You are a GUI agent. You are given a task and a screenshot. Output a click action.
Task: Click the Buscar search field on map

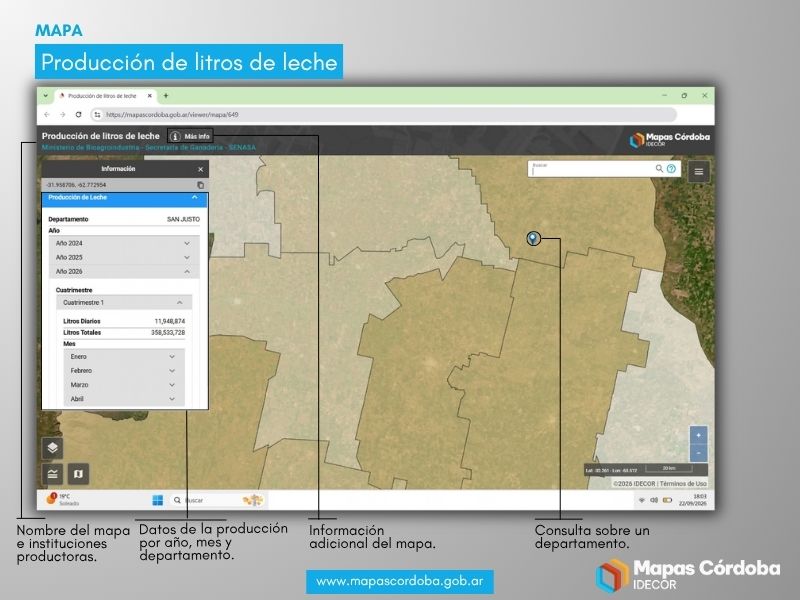point(592,169)
